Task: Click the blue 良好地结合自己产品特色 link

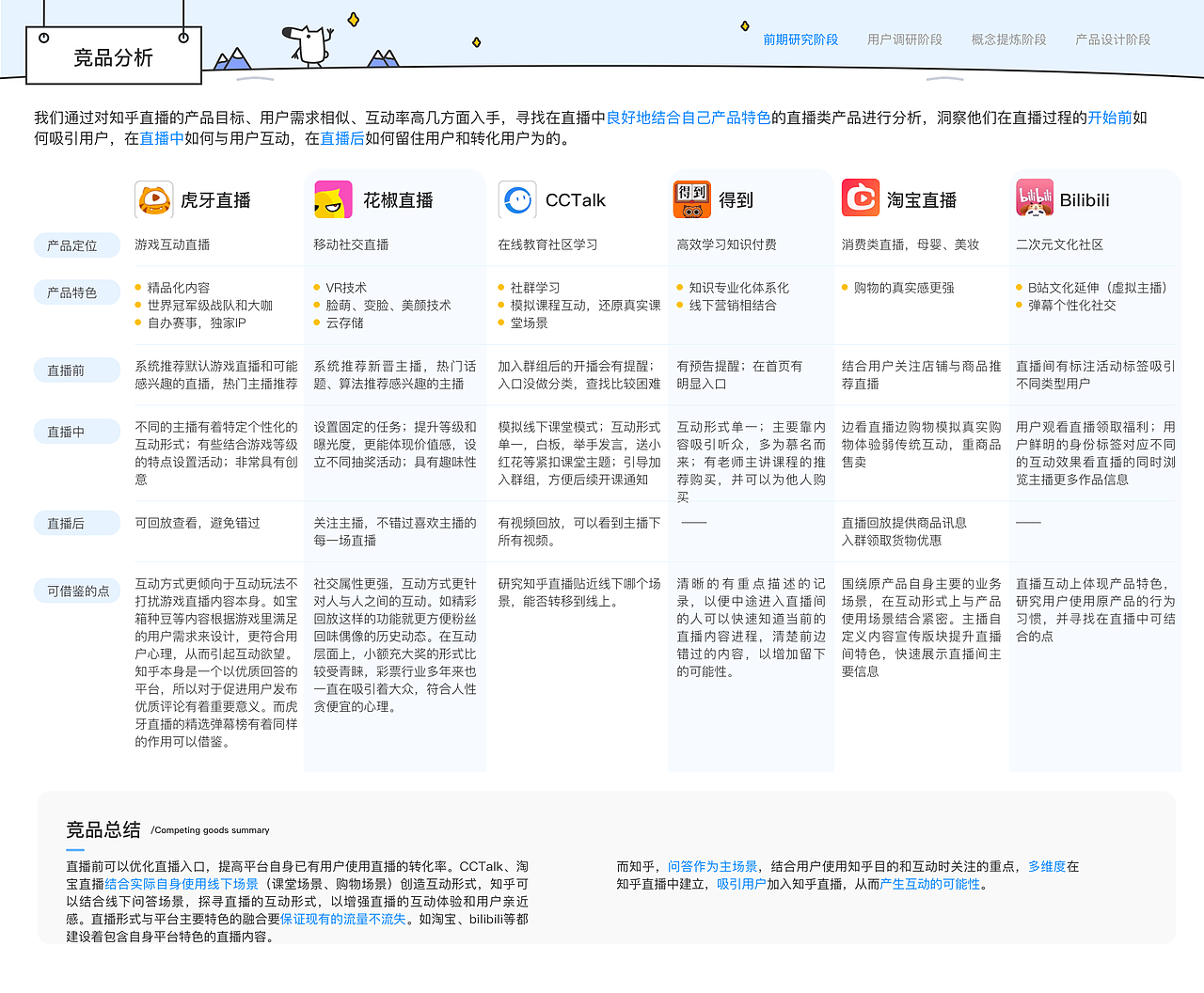Action: point(689,118)
